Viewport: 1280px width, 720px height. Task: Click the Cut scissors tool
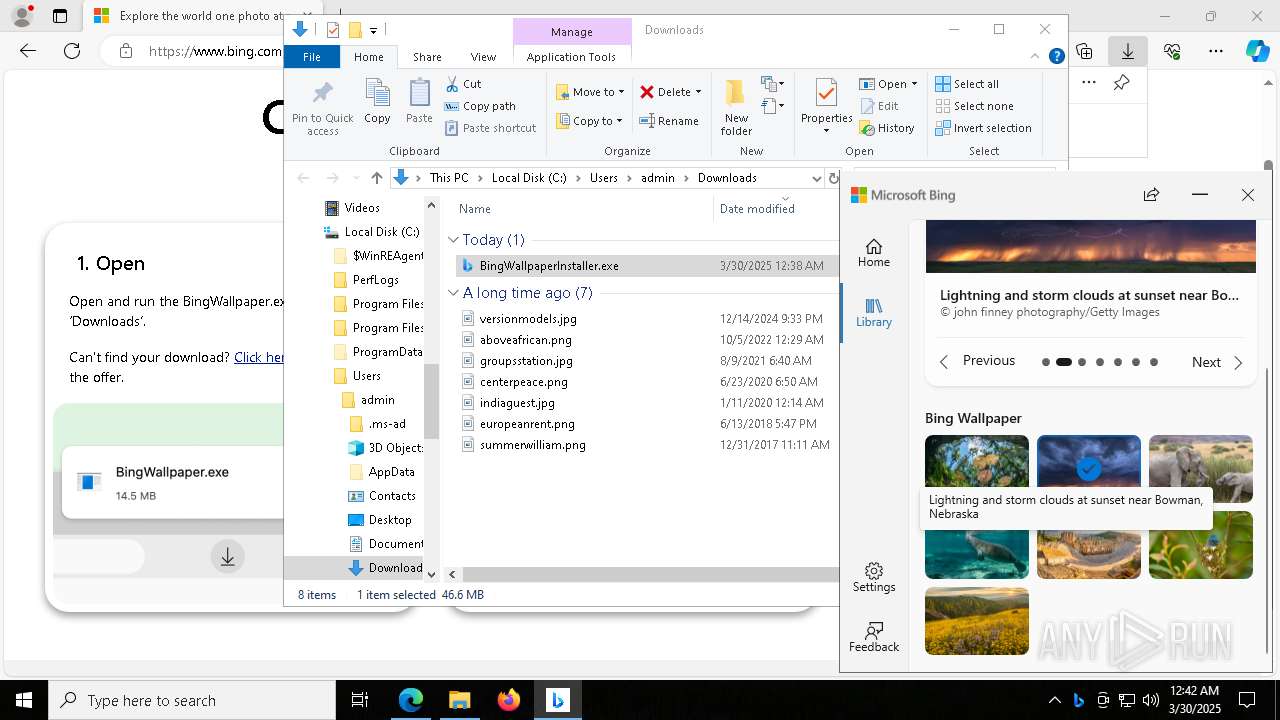coord(463,84)
